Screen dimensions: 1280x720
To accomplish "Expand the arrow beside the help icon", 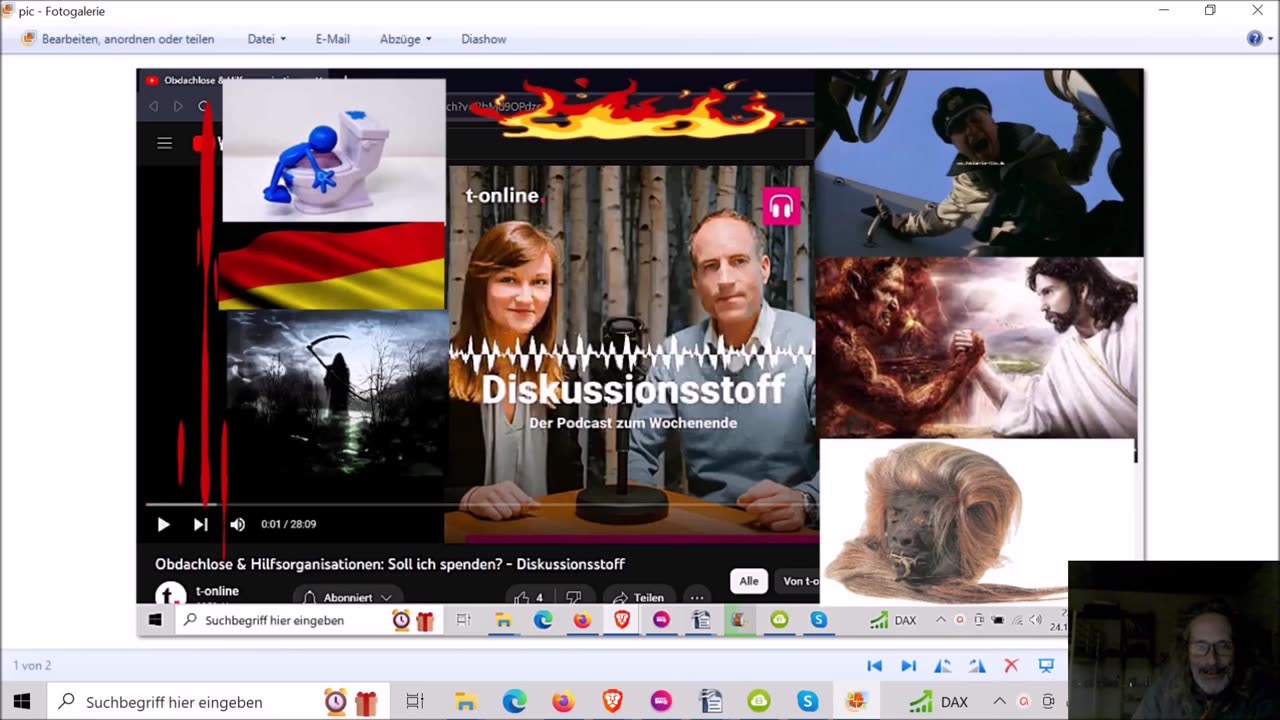I will coord(1269,39).
